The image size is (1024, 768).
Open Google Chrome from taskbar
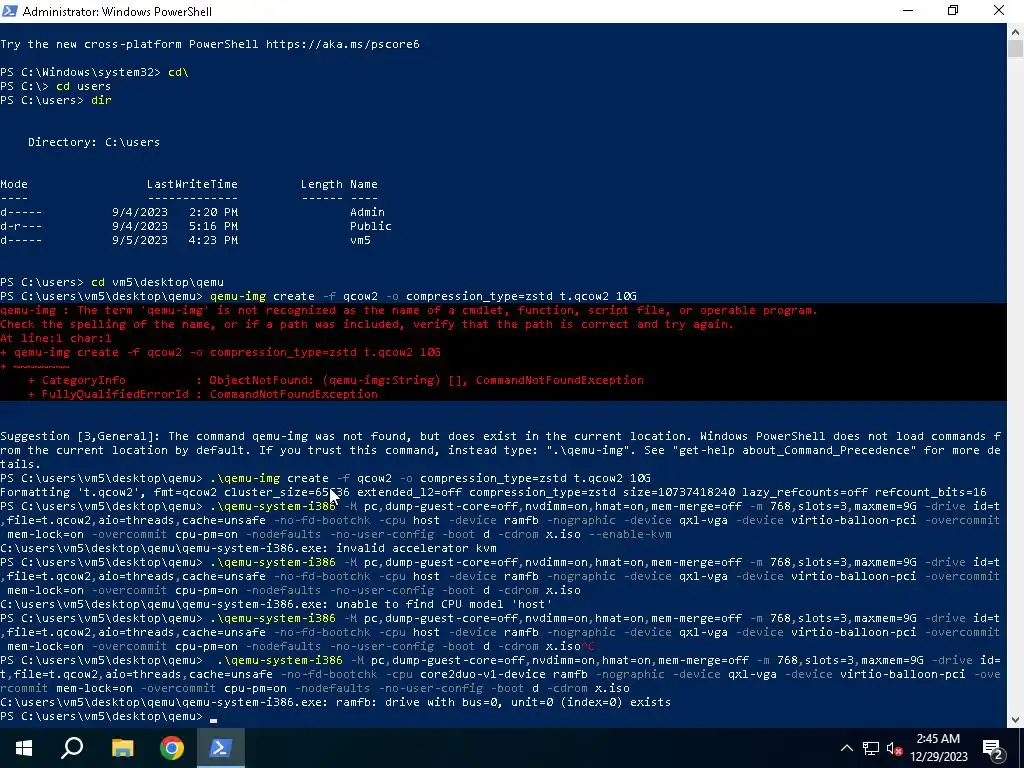(x=172, y=748)
